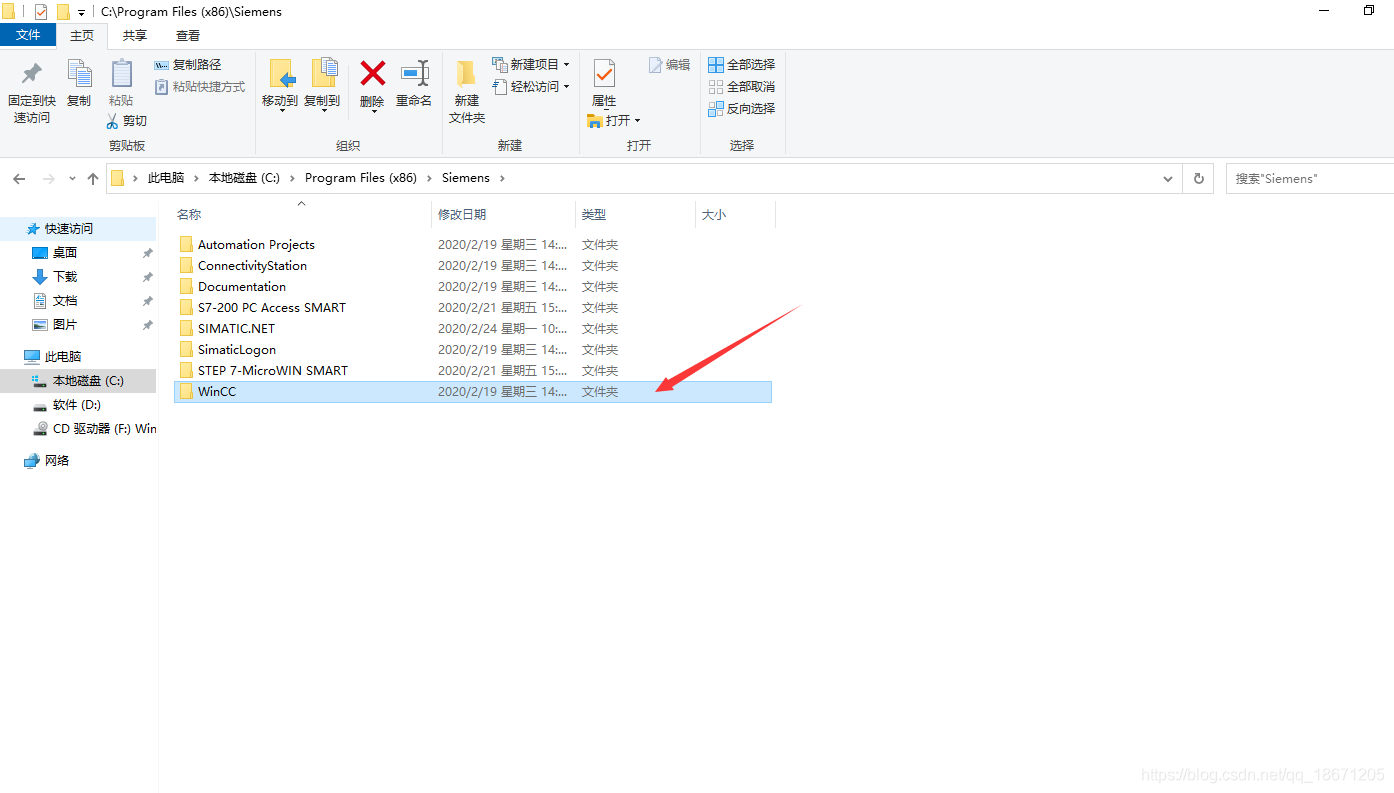This screenshot has height=793, width=1394.
Task: Open Easy access (轻松访问) dropdown
Action: [x=531, y=87]
